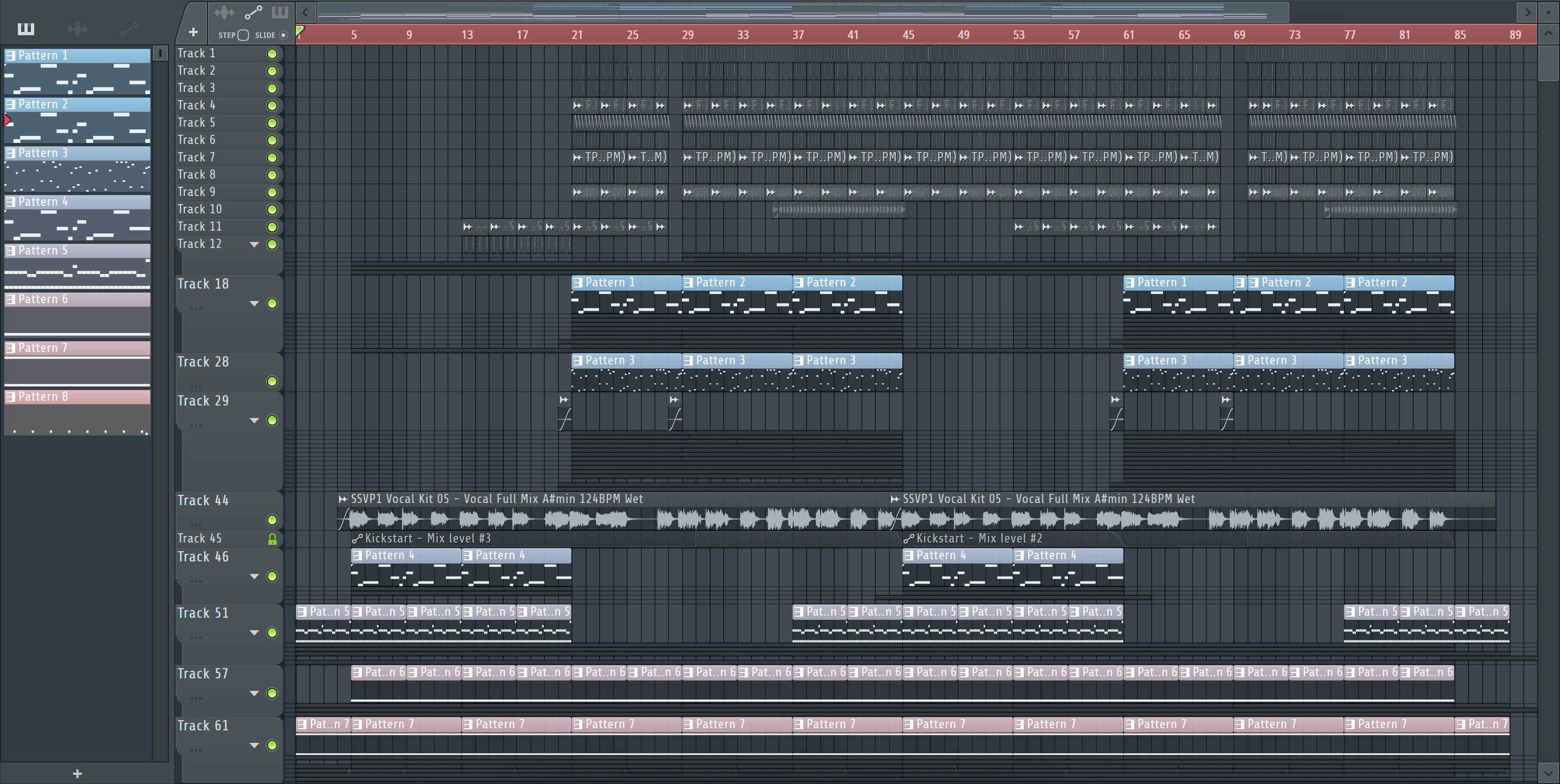Click the Pattern 8 piano icon in picker
Screen dimensions: 1560x784
coord(10,396)
